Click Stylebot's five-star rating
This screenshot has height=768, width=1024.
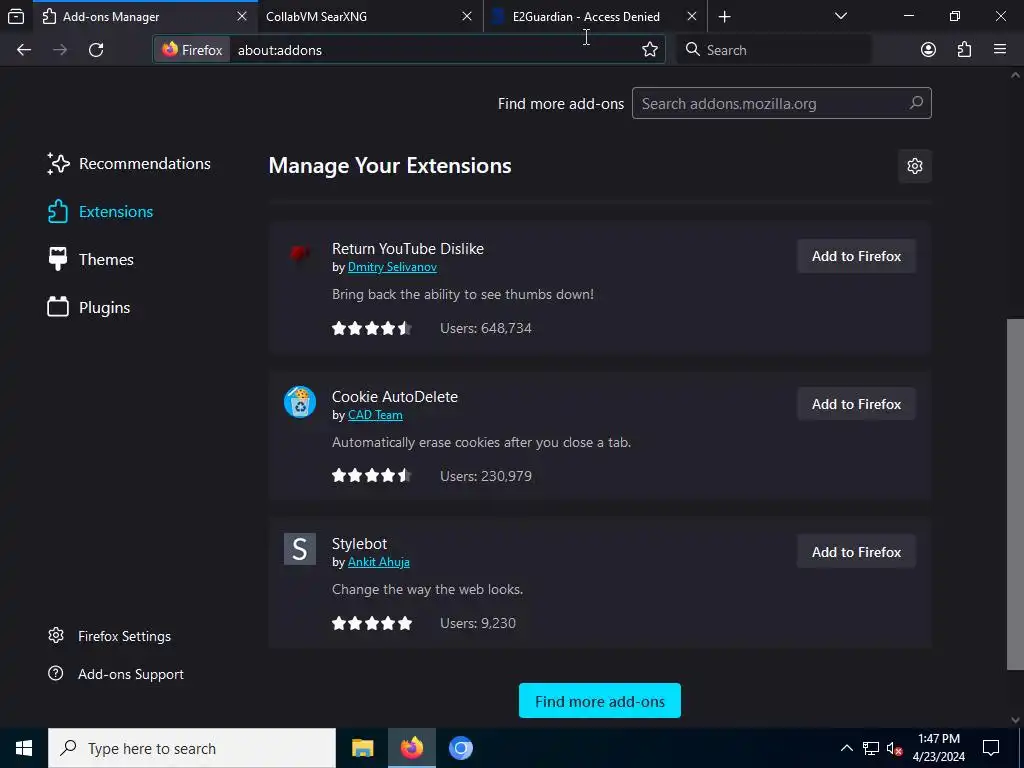(x=372, y=623)
